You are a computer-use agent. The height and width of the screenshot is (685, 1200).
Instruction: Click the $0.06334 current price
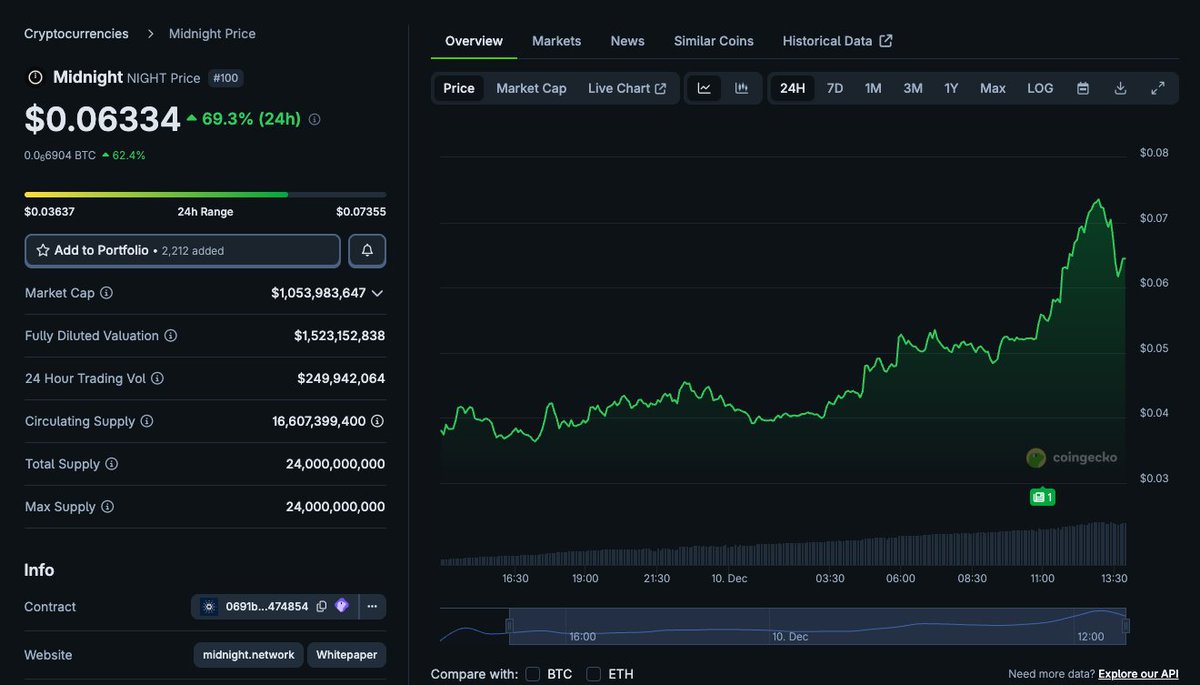(102, 119)
